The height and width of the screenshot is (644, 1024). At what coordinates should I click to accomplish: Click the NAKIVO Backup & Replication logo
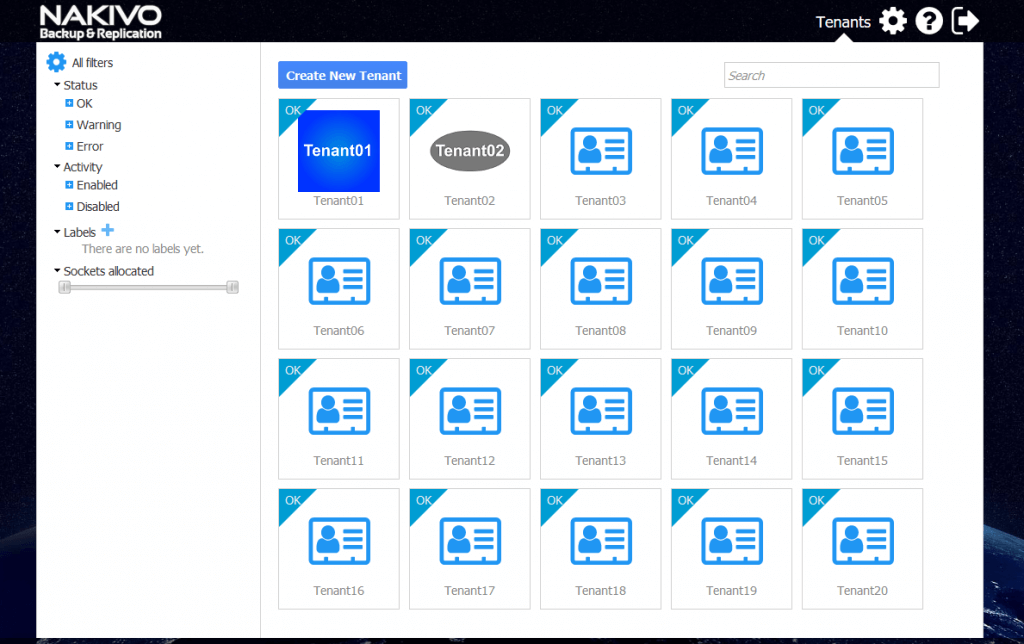point(101,22)
